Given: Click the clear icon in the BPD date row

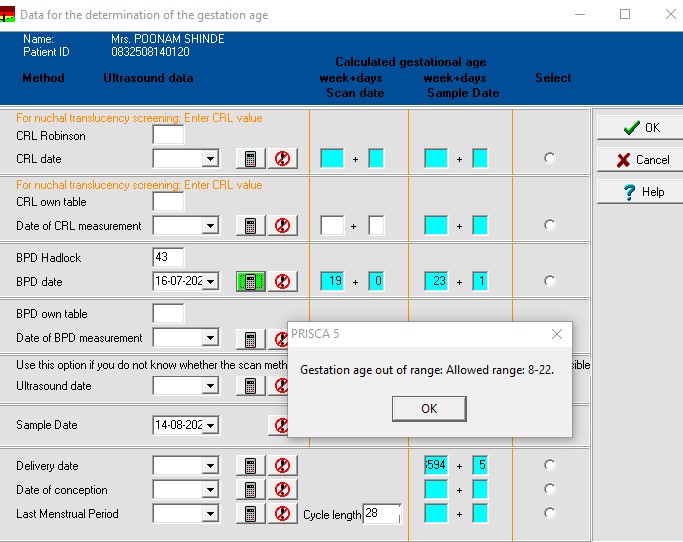Looking at the screenshot, I should 283,282.
